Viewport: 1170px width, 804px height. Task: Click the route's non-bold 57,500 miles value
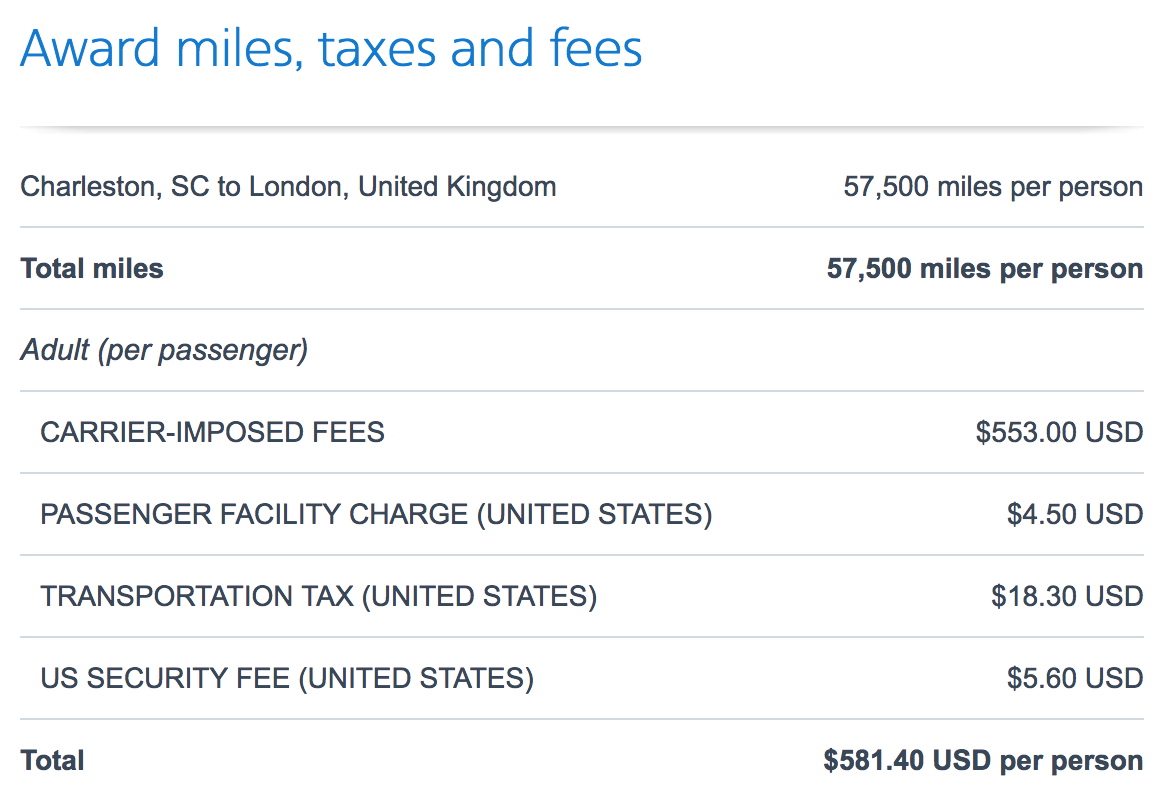point(992,187)
